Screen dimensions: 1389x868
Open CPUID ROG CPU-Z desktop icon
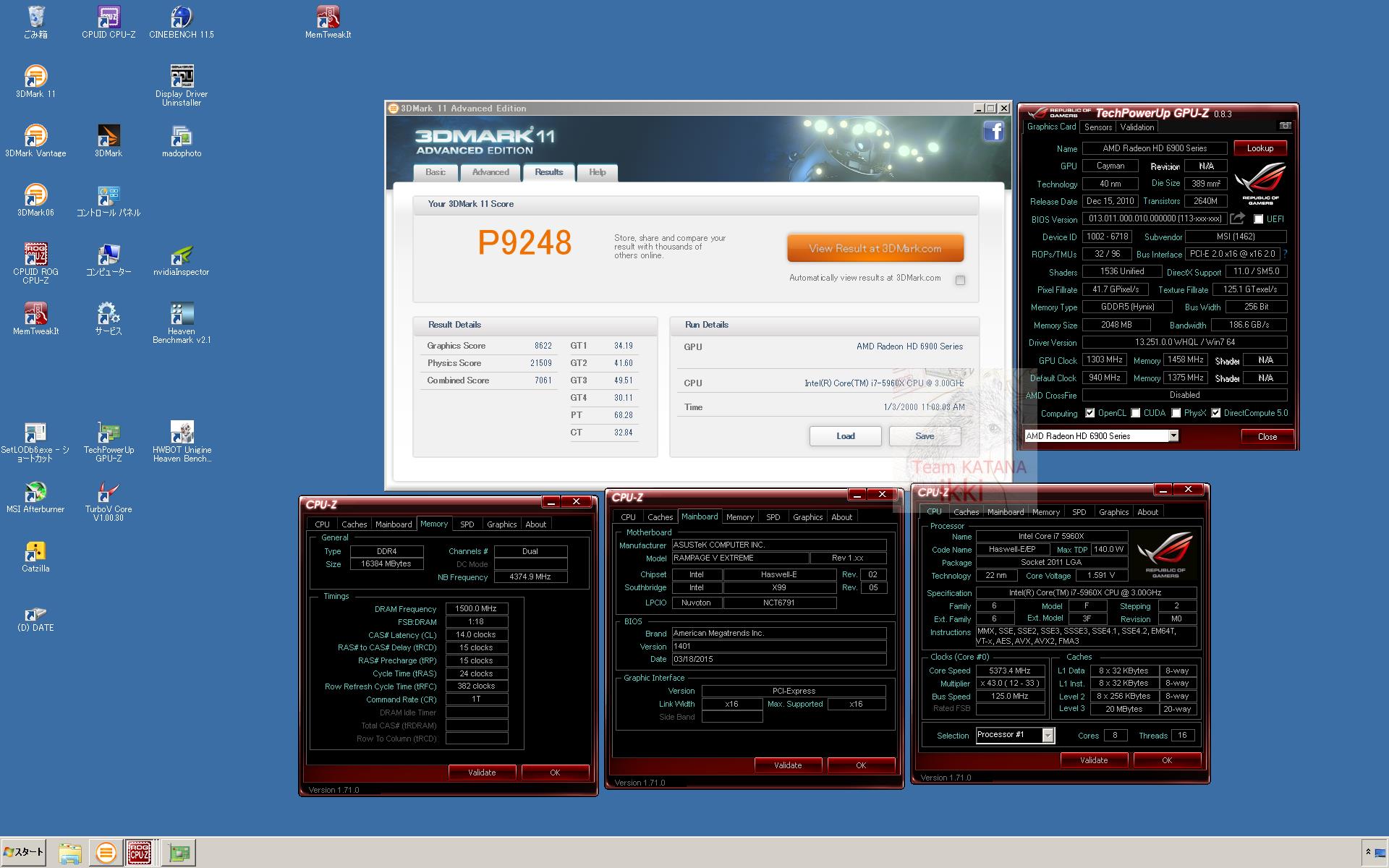click(35, 263)
